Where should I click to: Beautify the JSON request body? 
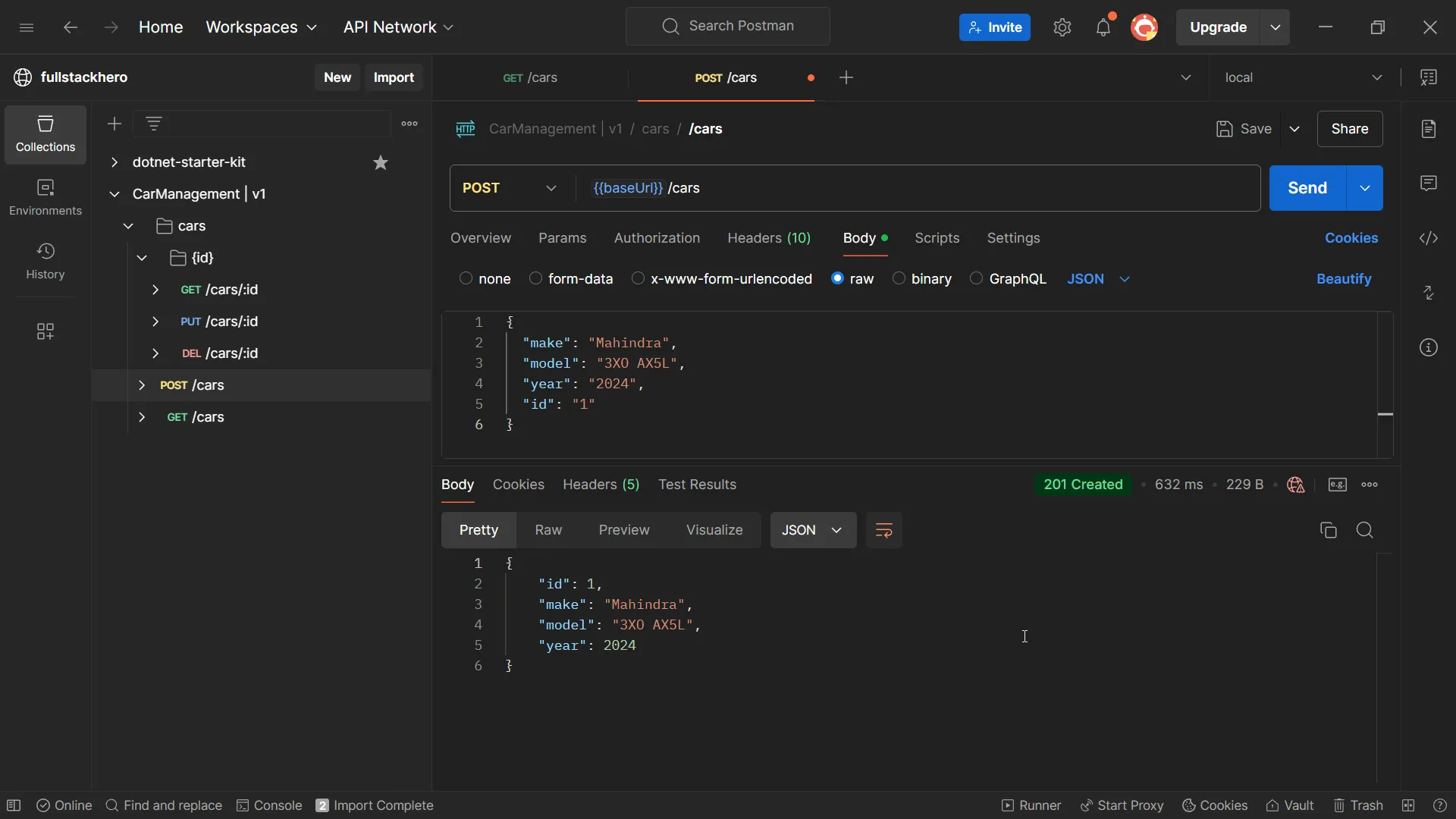coord(1343,279)
